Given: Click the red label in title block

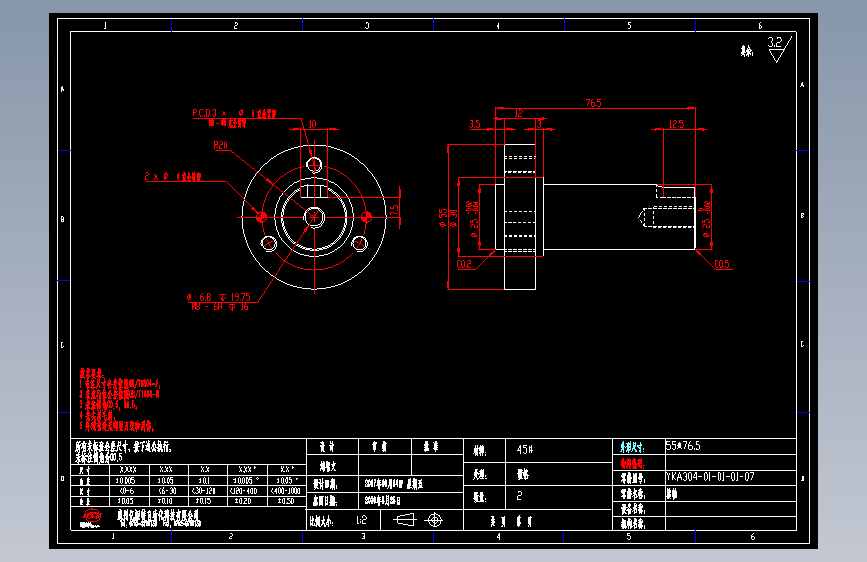Looking at the screenshot, I should [632, 463].
